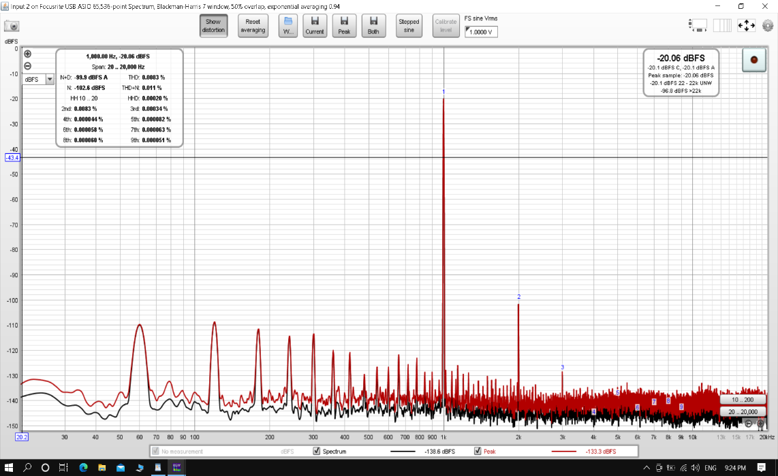The image size is (778, 476).
Task: Click the Peak -133.3 dBFS legend value
Action: [x=601, y=451]
